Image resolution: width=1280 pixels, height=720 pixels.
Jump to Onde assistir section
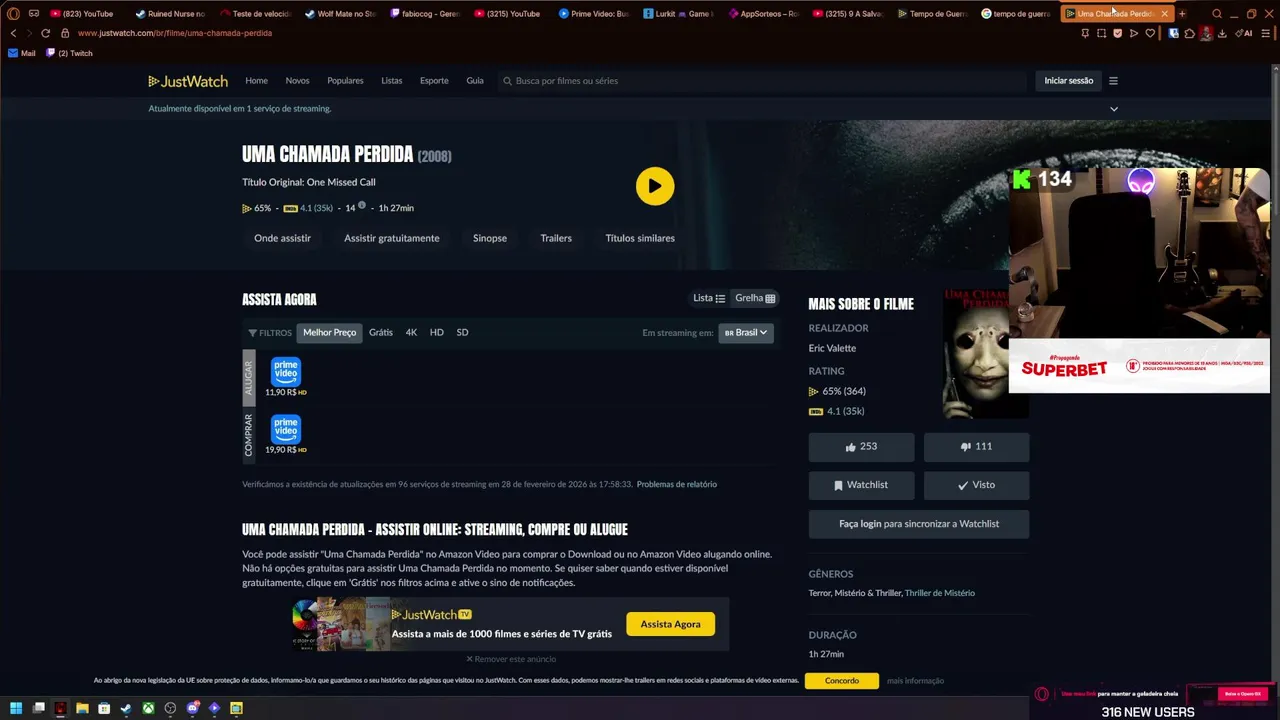click(282, 238)
